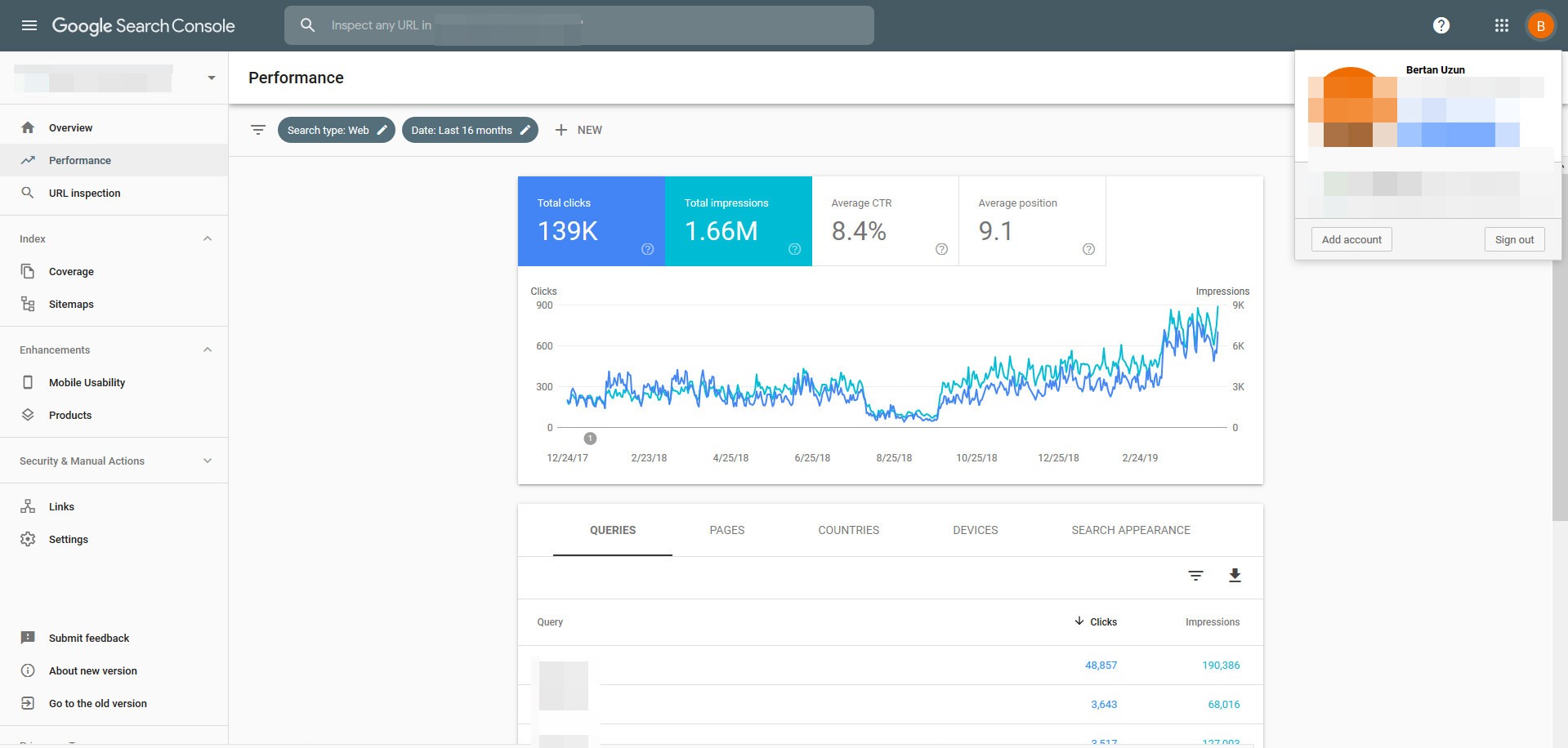This screenshot has height=748, width=1568.
Task: Click the page vertical scrollbar
Action: pyautogui.click(x=1559, y=346)
